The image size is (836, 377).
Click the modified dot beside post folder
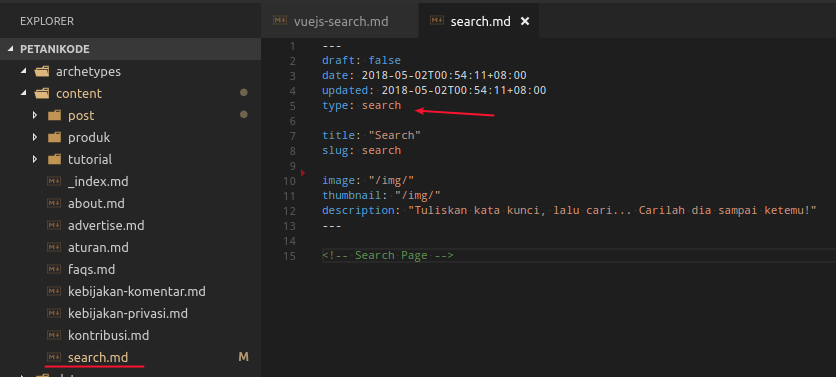click(244, 114)
